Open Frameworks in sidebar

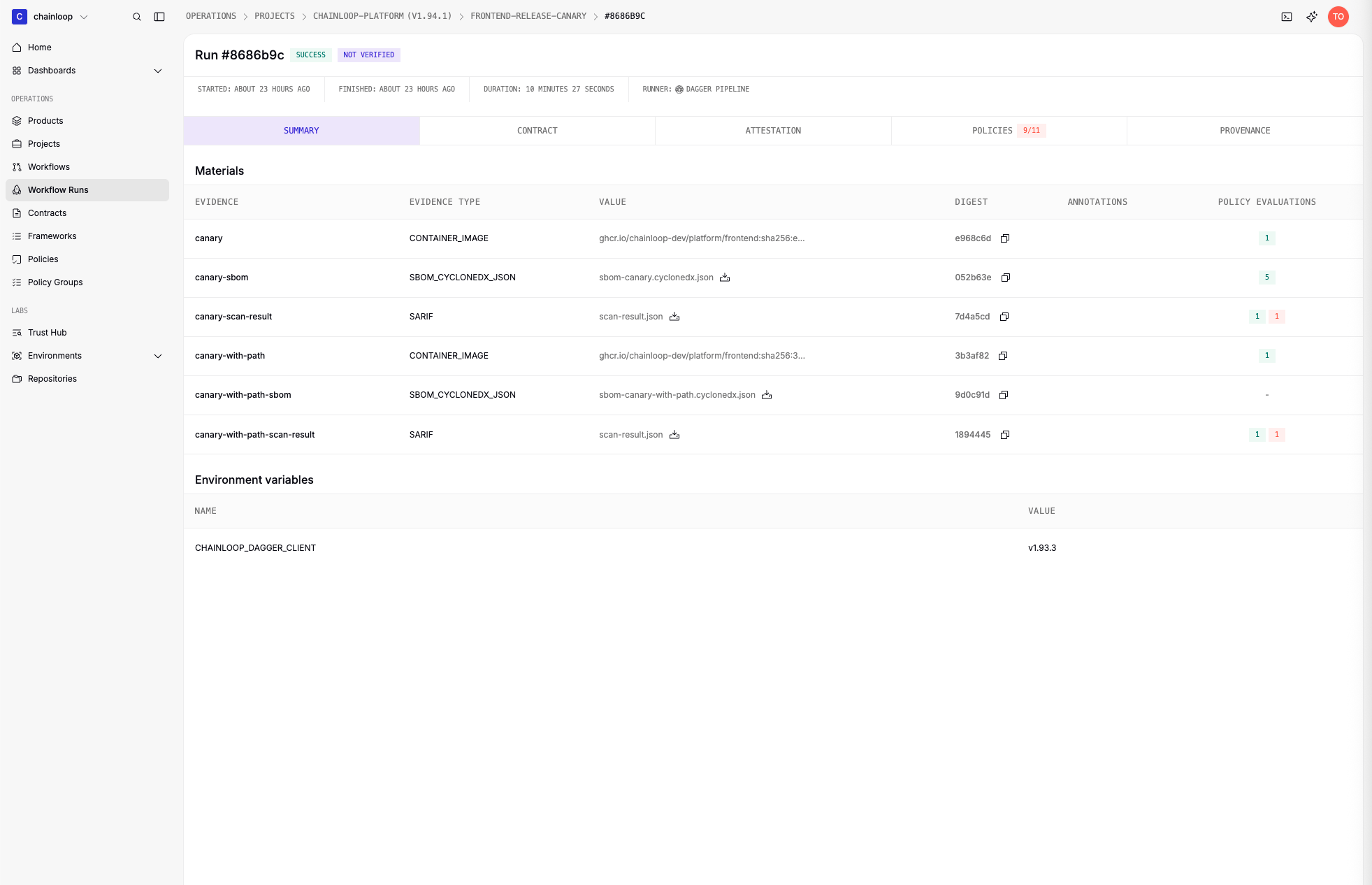click(x=87, y=236)
